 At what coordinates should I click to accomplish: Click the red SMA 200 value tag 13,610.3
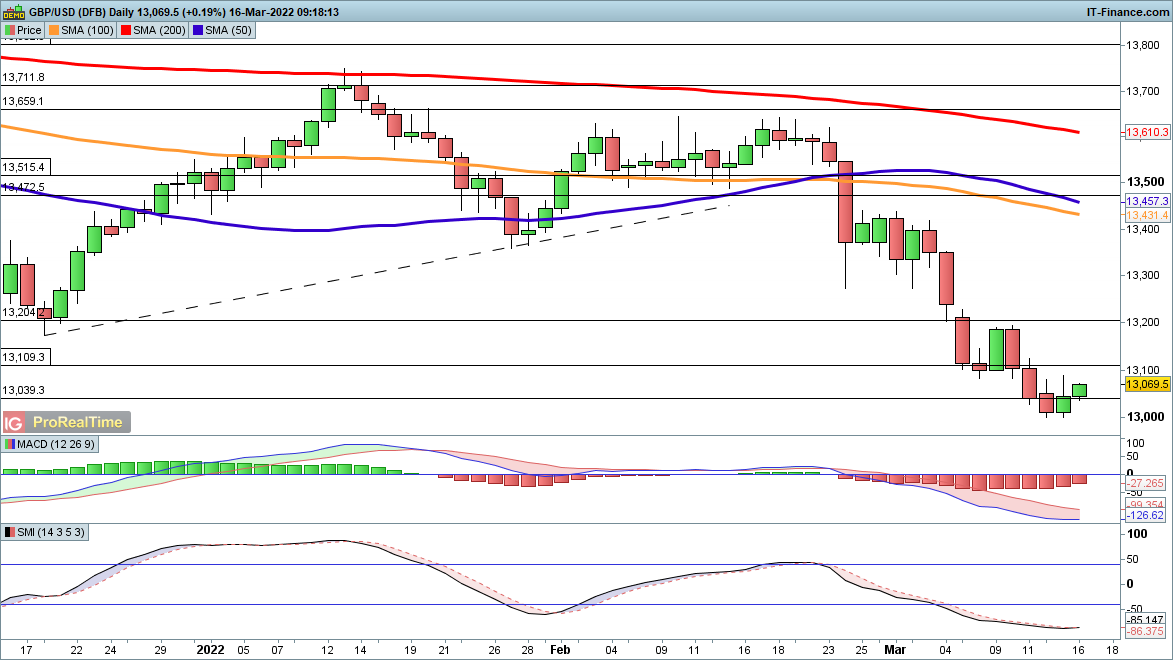pos(1147,132)
